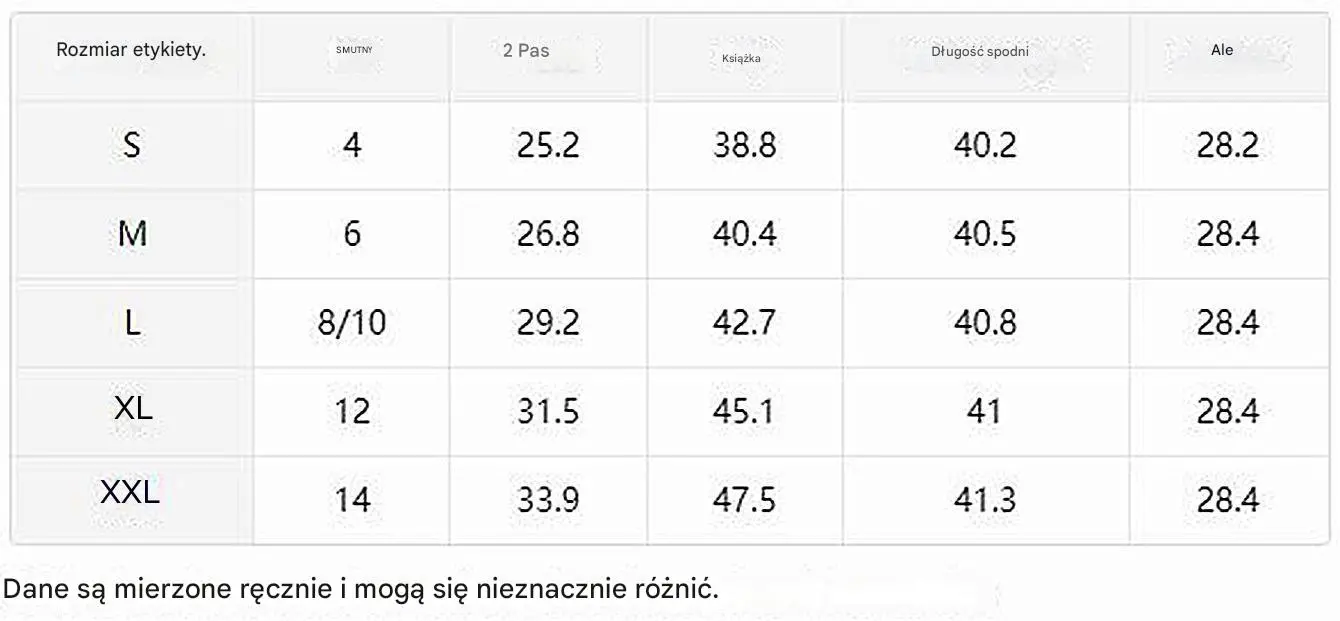
Task: Click the '2 Pas' column header
Action: (526, 50)
